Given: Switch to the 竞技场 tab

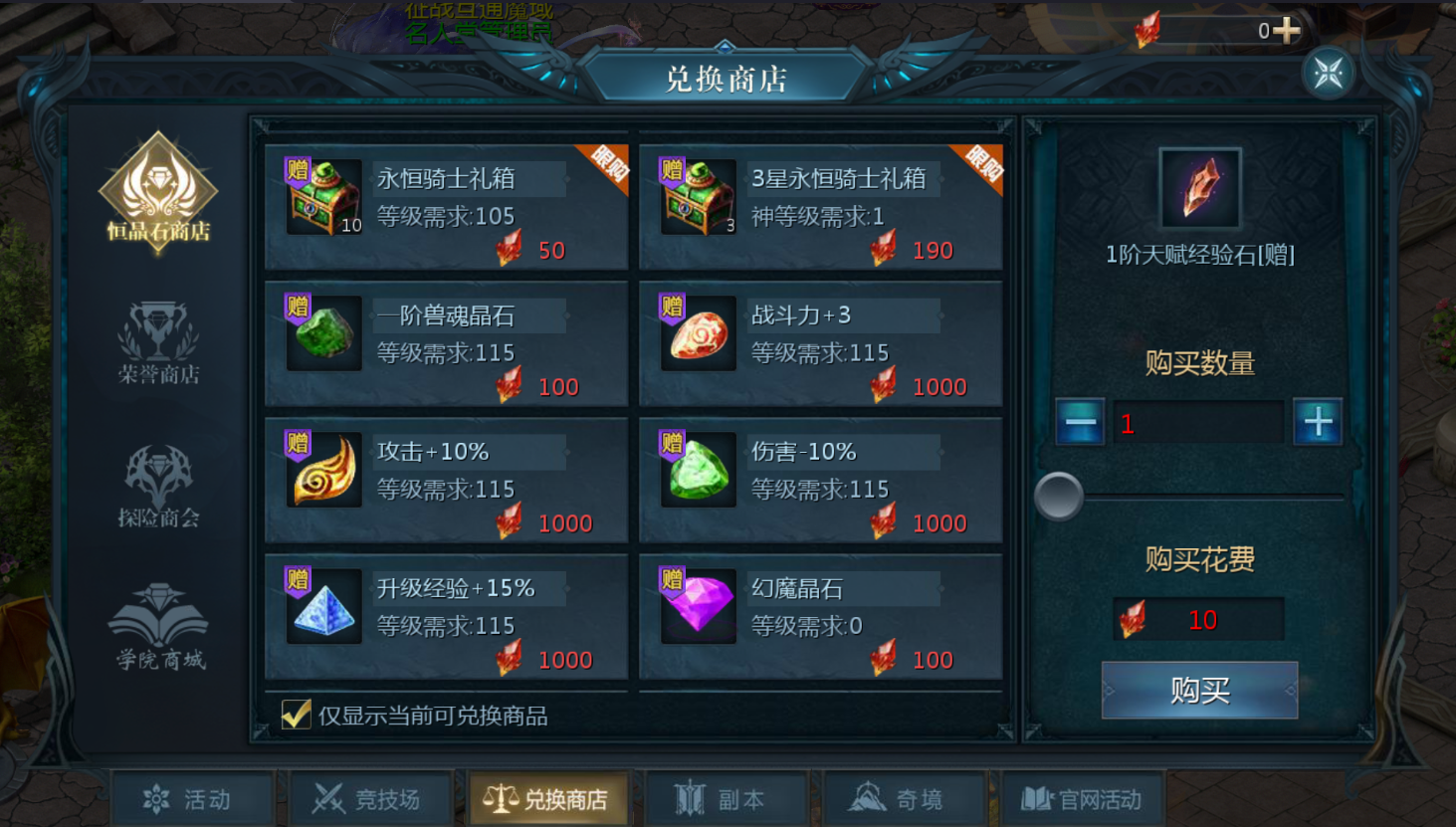Looking at the screenshot, I should pos(369,798).
